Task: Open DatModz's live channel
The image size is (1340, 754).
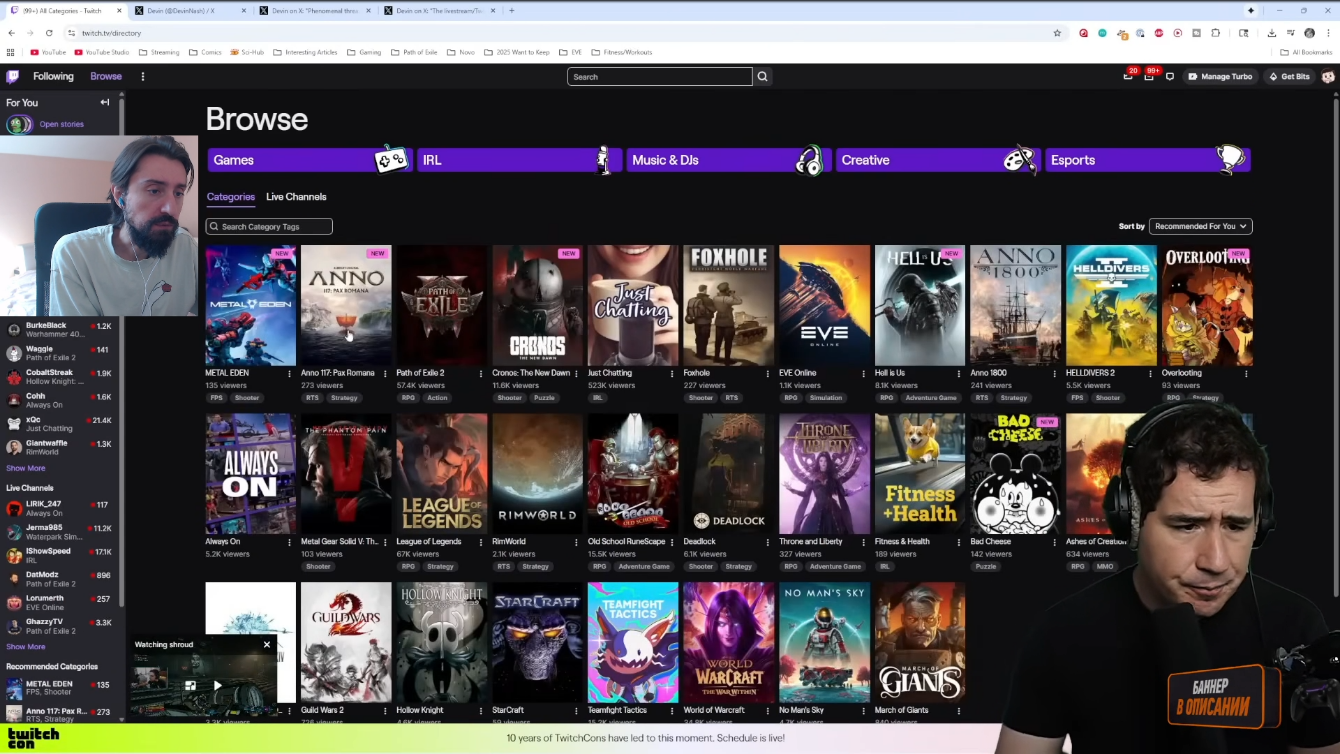Action: [61, 579]
